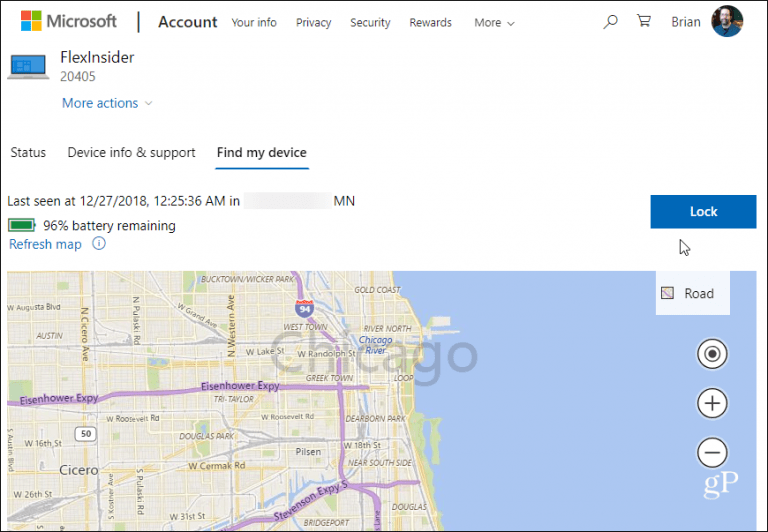768x532 pixels.
Task: Click the Route 50 shield on map
Action: point(86,434)
